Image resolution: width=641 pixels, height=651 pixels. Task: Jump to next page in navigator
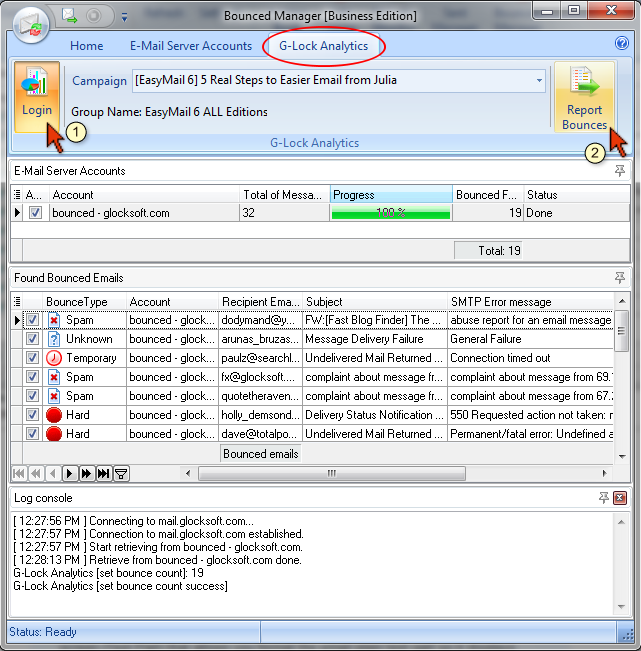click(86, 473)
